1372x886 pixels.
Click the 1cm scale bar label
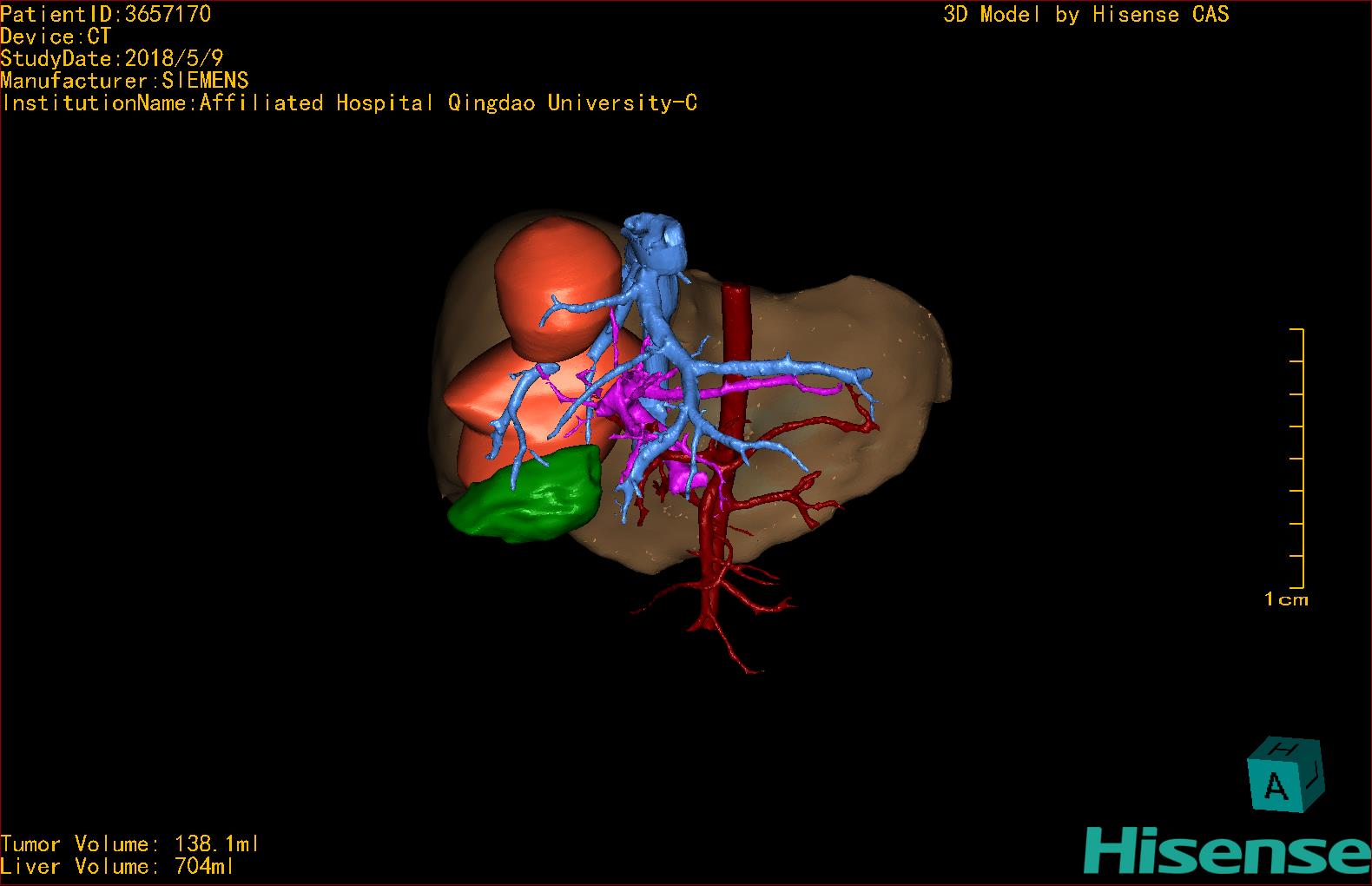pos(1286,599)
